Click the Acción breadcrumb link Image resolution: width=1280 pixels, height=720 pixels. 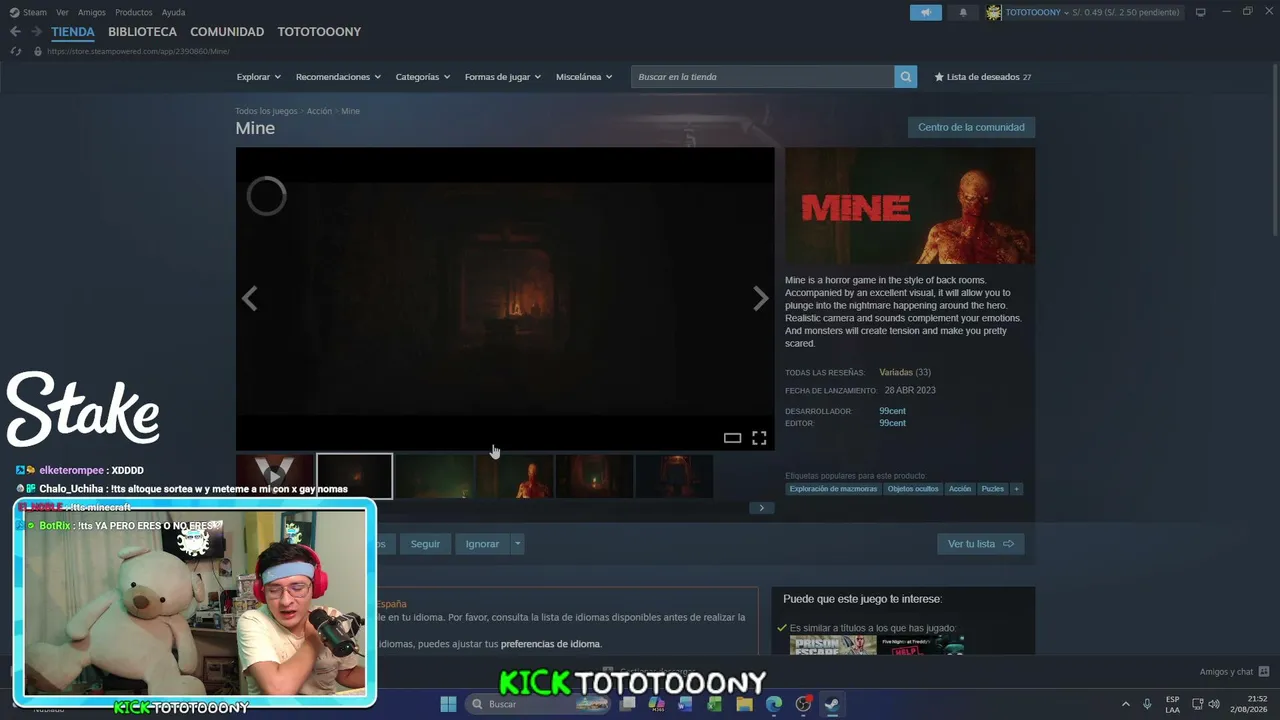(x=319, y=111)
